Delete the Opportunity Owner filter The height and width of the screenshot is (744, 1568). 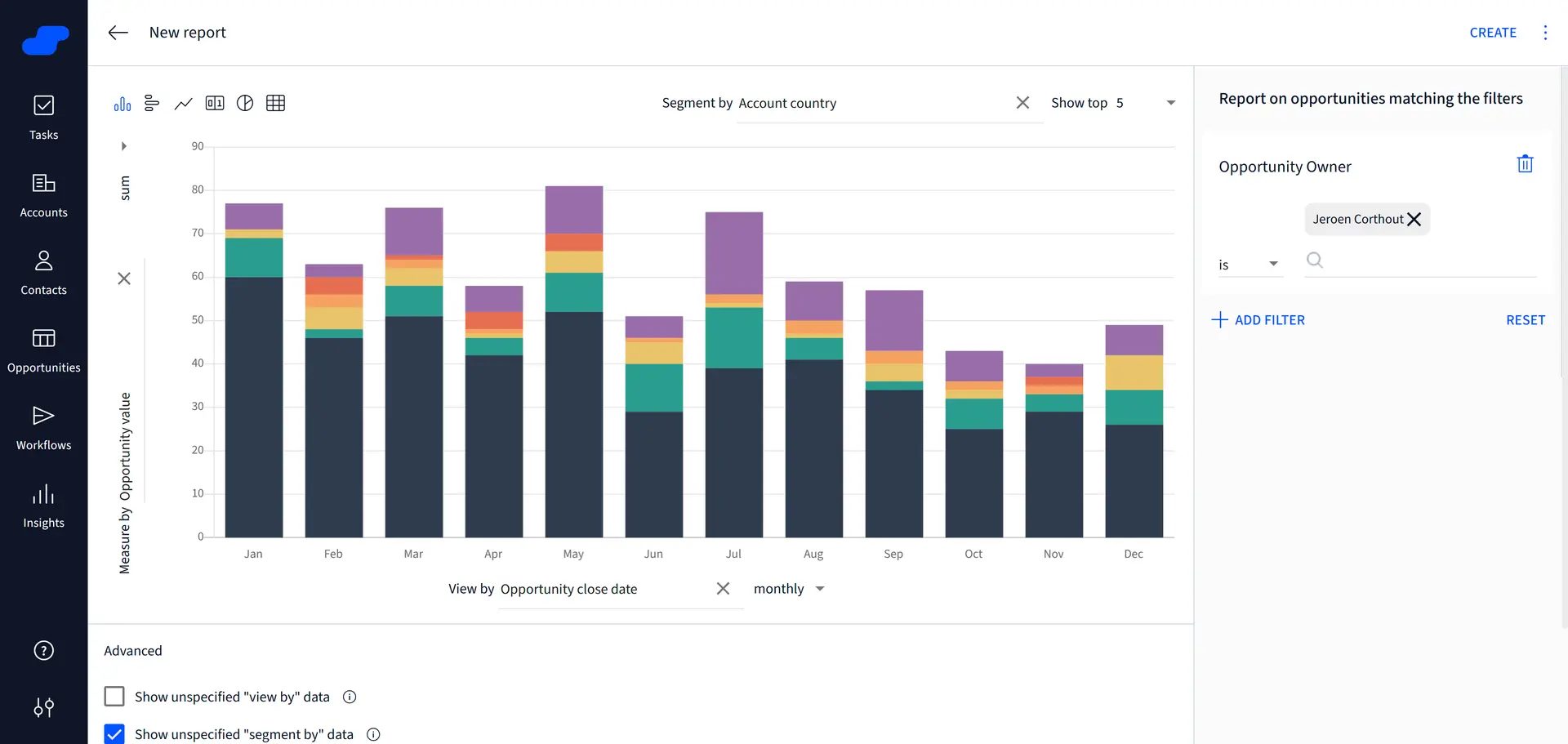[x=1525, y=164]
